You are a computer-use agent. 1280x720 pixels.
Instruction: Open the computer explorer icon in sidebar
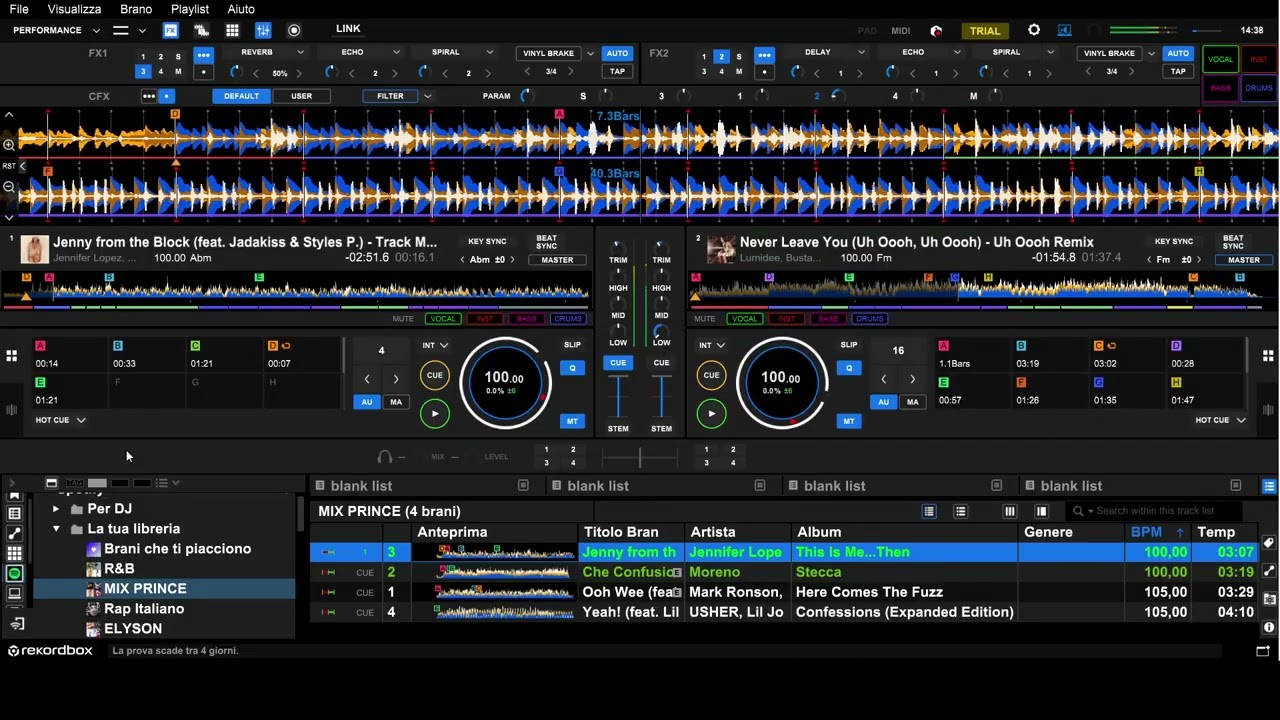pyautogui.click(x=14, y=594)
